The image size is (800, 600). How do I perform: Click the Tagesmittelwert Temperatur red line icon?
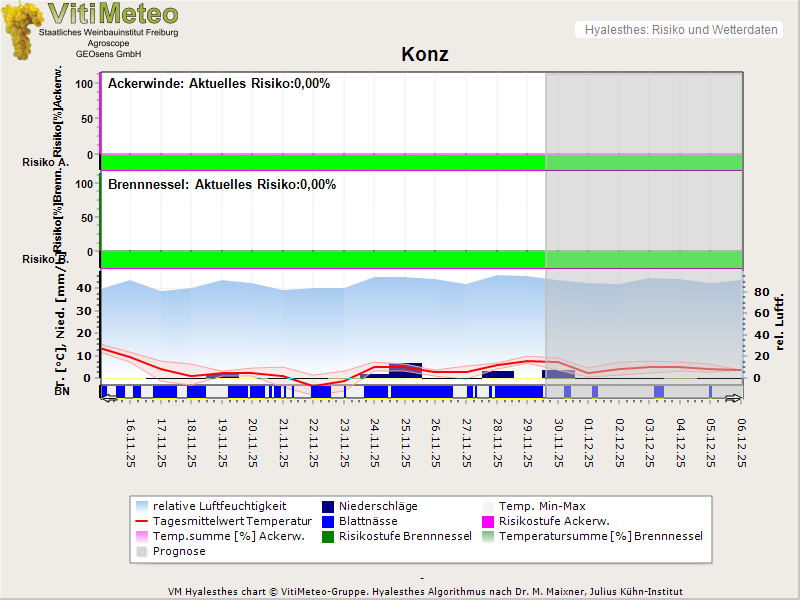(x=141, y=522)
